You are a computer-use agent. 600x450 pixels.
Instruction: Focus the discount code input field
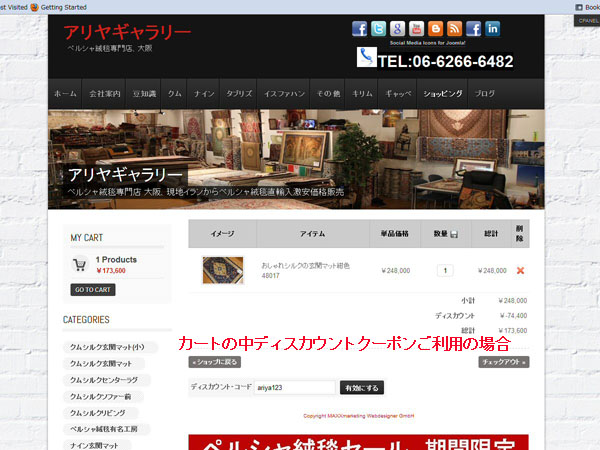[294, 387]
